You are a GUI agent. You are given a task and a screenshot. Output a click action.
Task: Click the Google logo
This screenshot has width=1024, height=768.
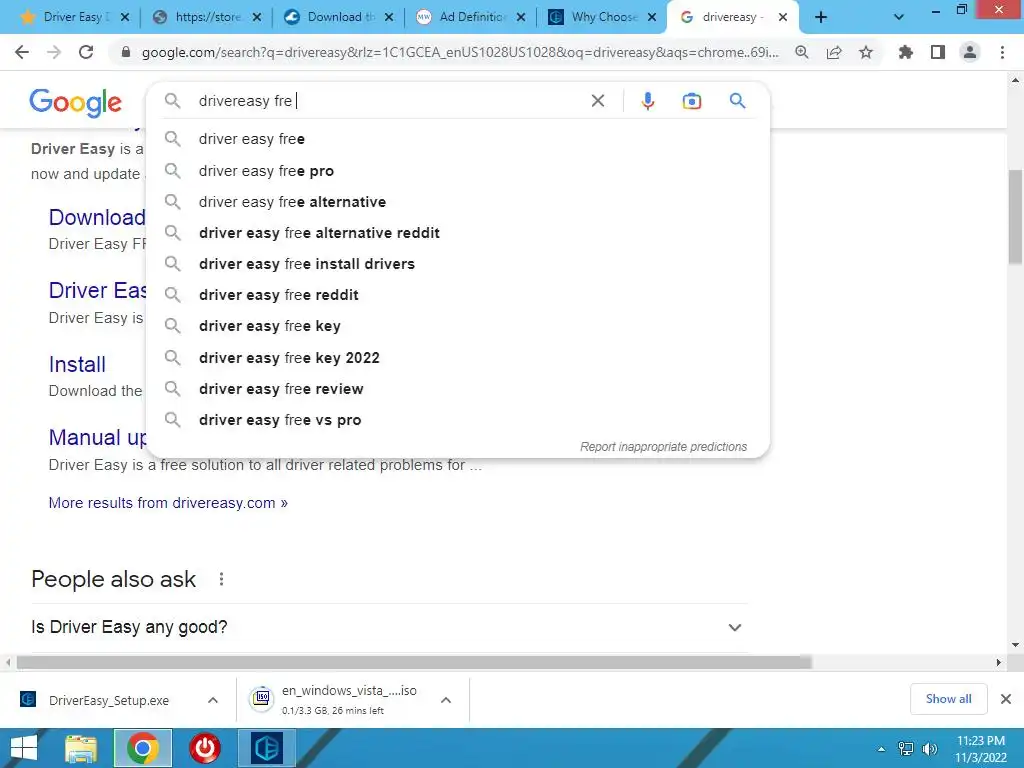pyautogui.click(x=76, y=103)
